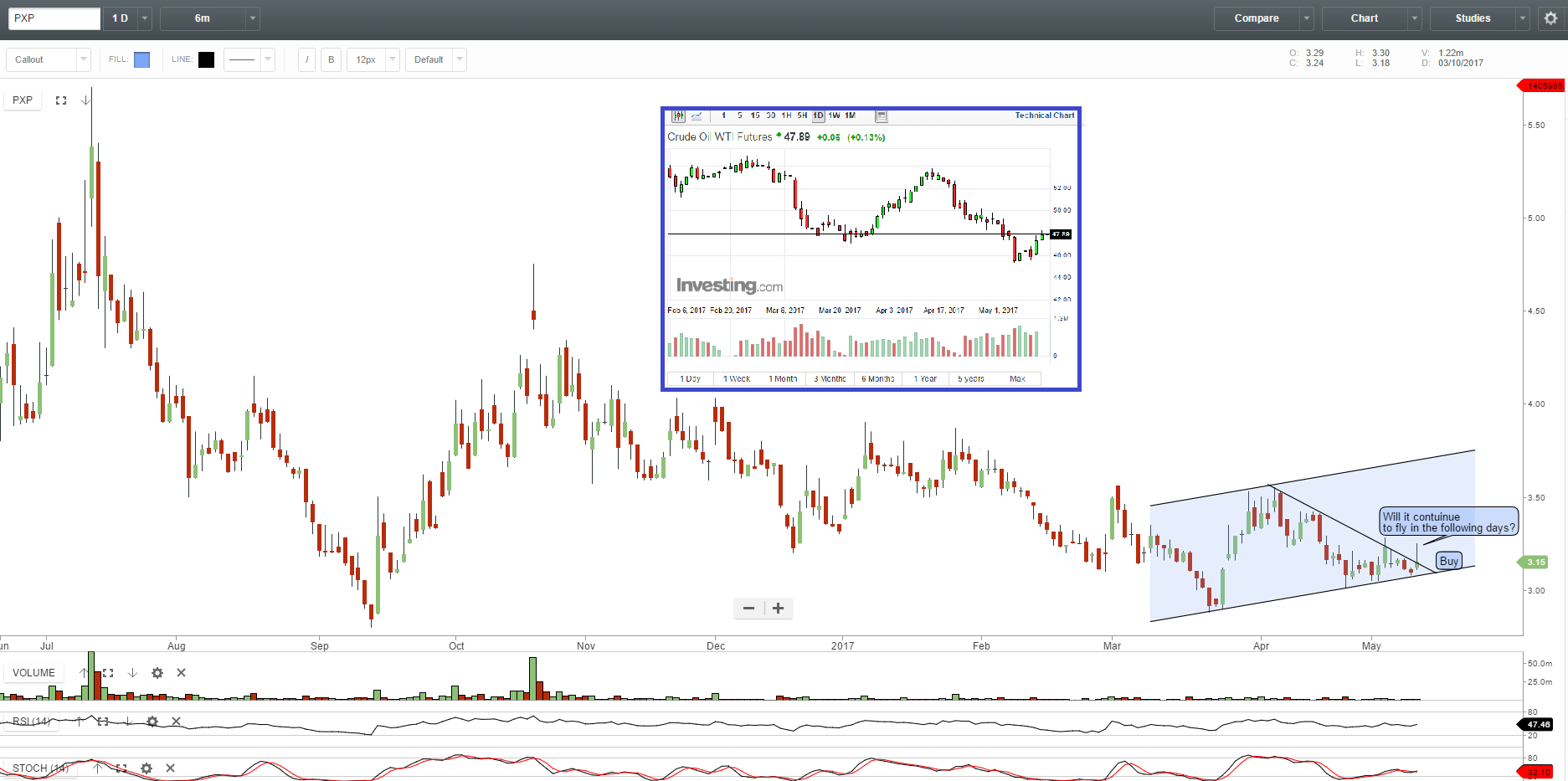
Task: Toggle bold text for the Callout annotation
Action: pos(331,59)
